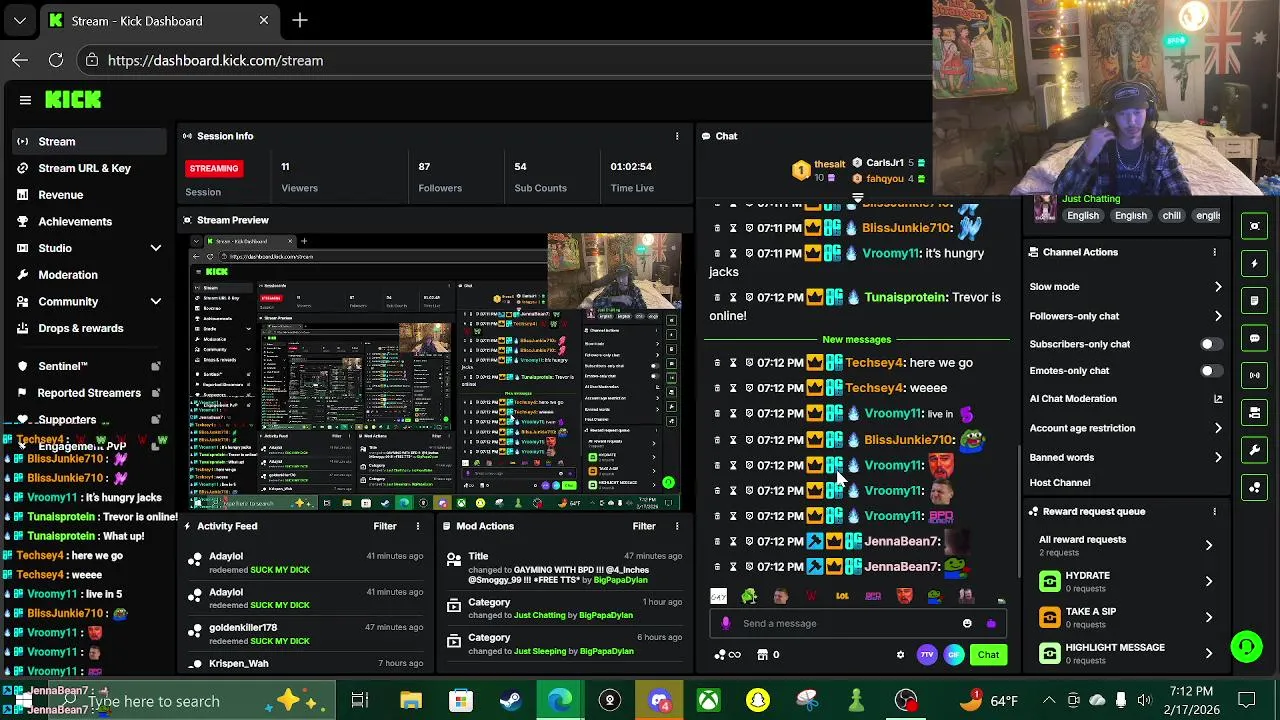Open Achievements in the sidebar

(75, 222)
